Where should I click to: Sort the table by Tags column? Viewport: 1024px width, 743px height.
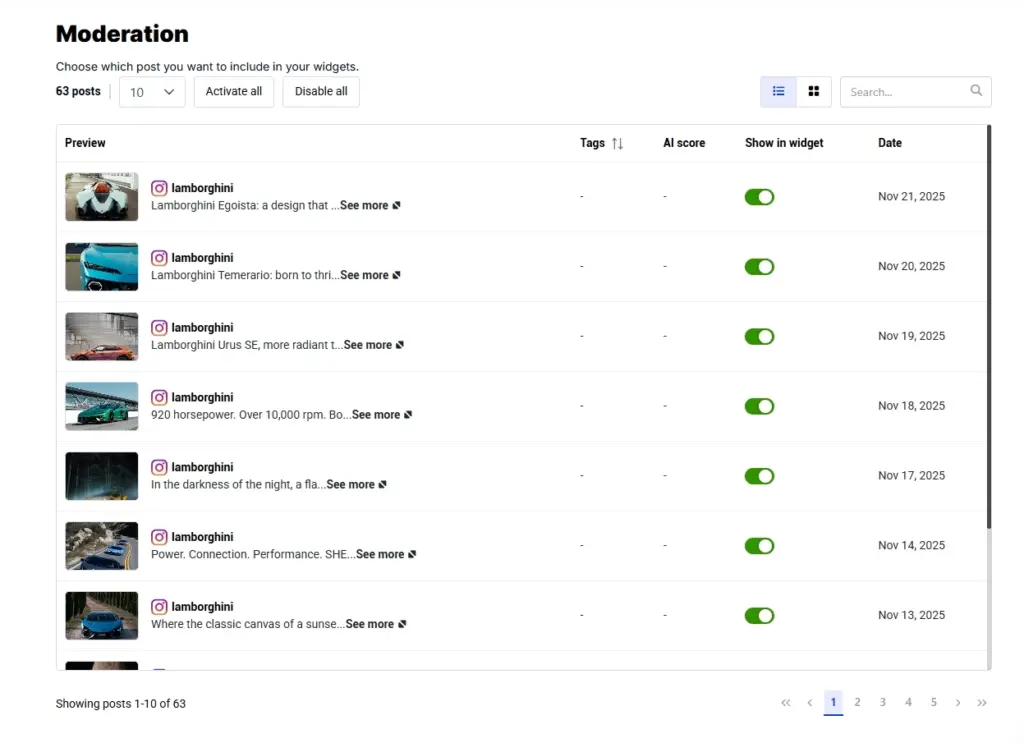[618, 143]
